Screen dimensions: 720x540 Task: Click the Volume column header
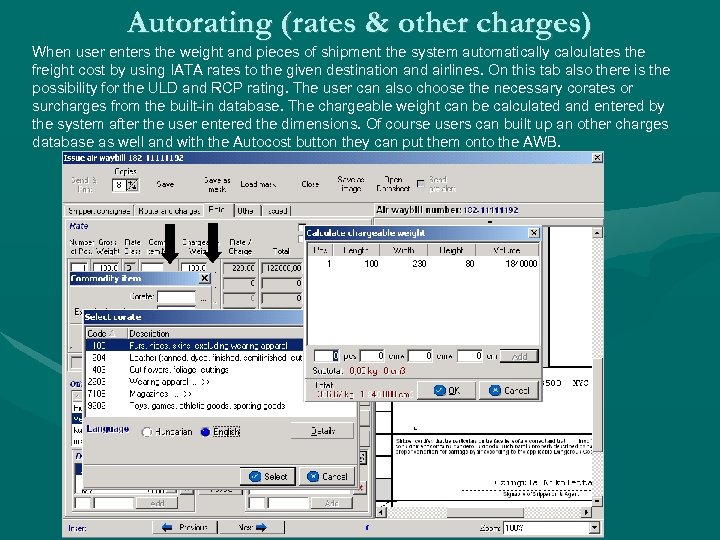[507, 250]
